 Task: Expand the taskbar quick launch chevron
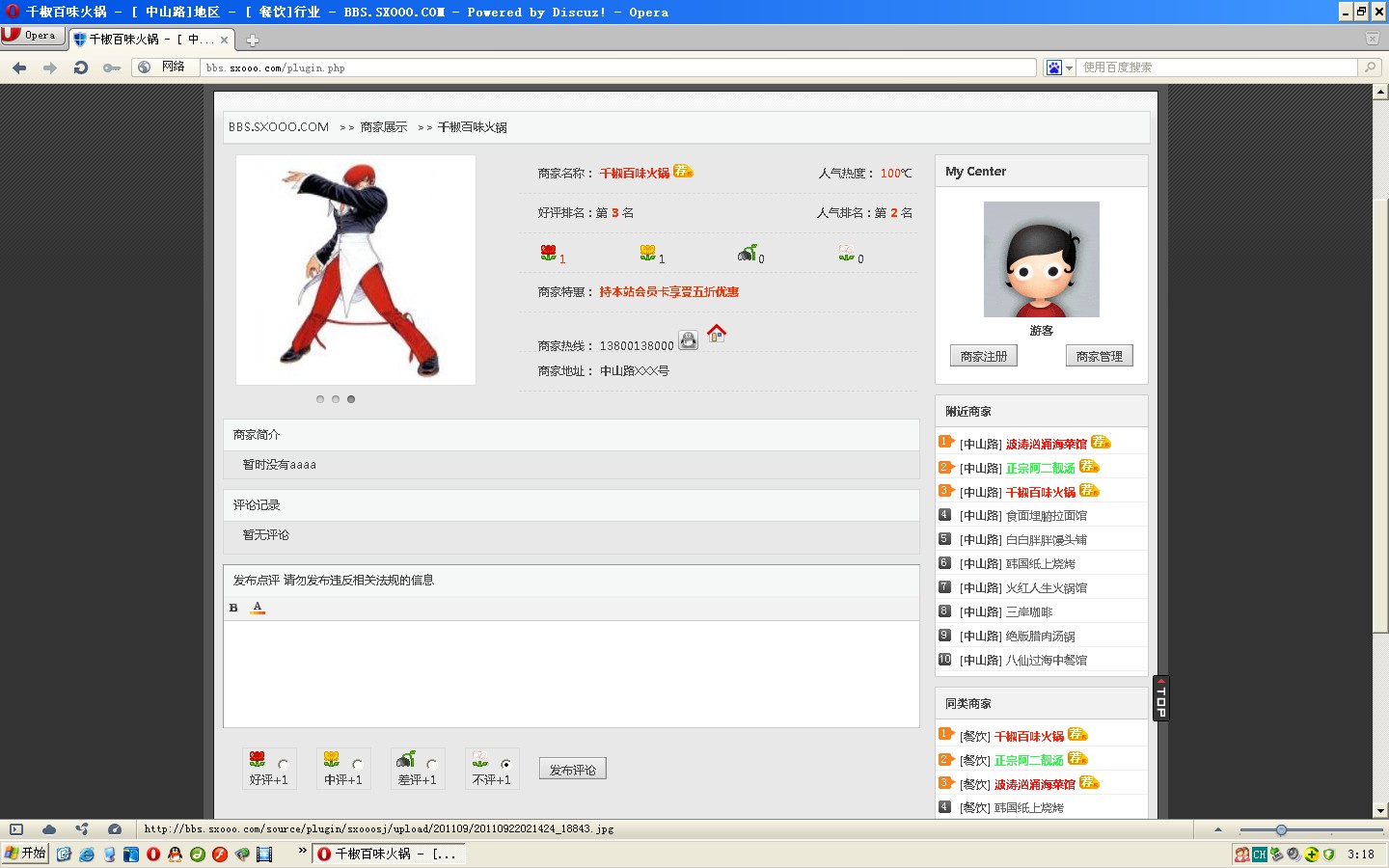click(x=302, y=851)
